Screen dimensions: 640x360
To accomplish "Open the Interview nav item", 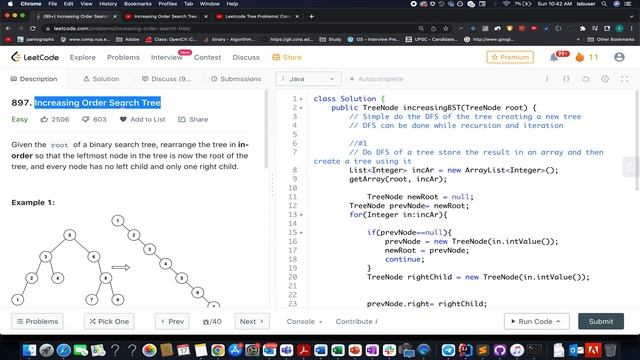I will point(167,58).
